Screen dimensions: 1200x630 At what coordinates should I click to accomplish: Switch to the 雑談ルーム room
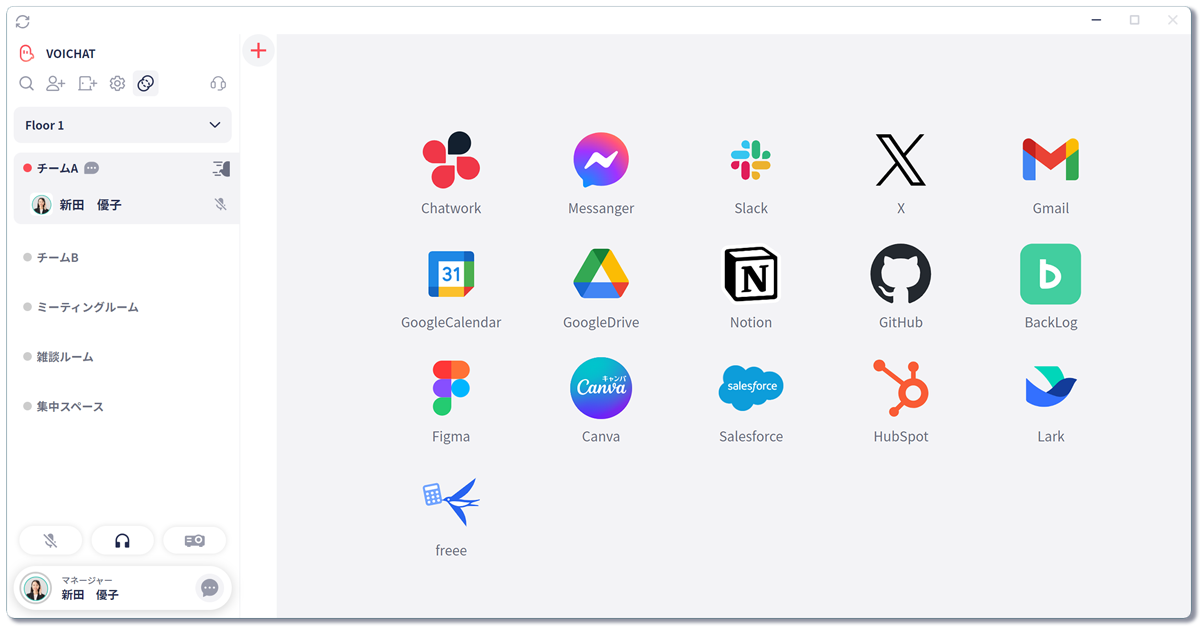65,357
